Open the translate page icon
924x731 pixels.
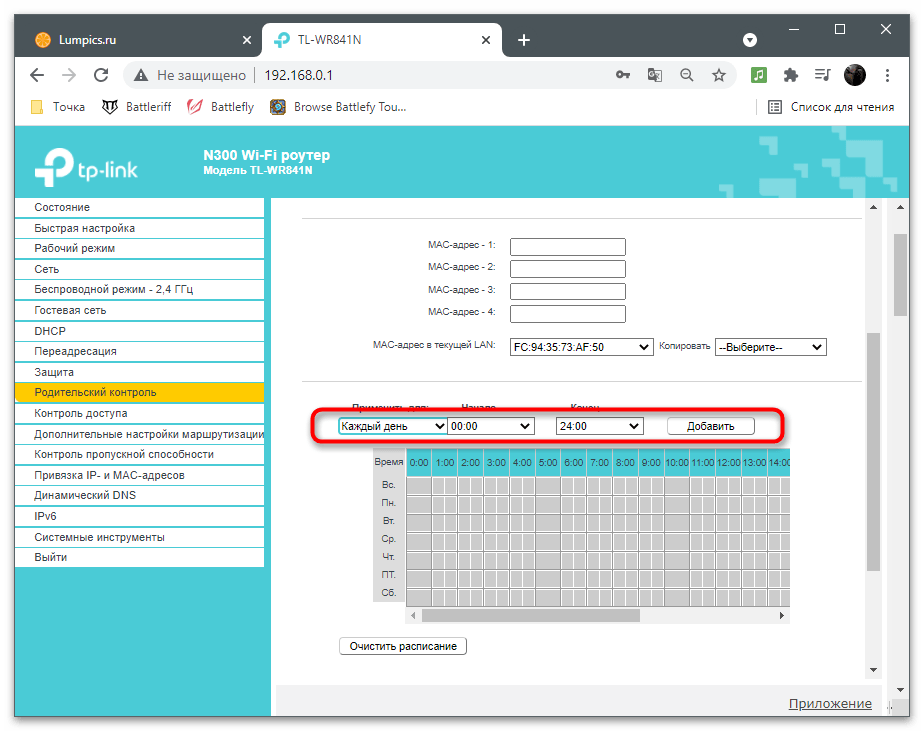655,75
